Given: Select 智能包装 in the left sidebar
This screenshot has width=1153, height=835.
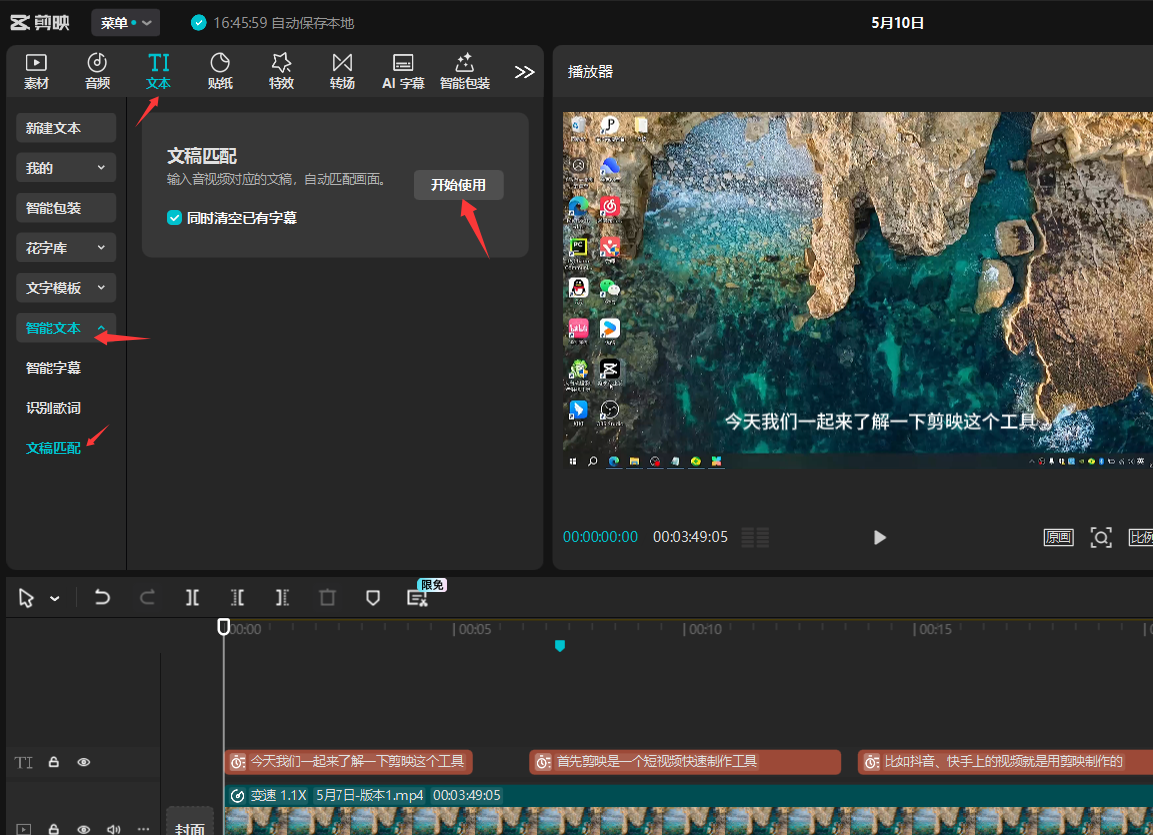Looking at the screenshot, I should (x=66, y=208).
